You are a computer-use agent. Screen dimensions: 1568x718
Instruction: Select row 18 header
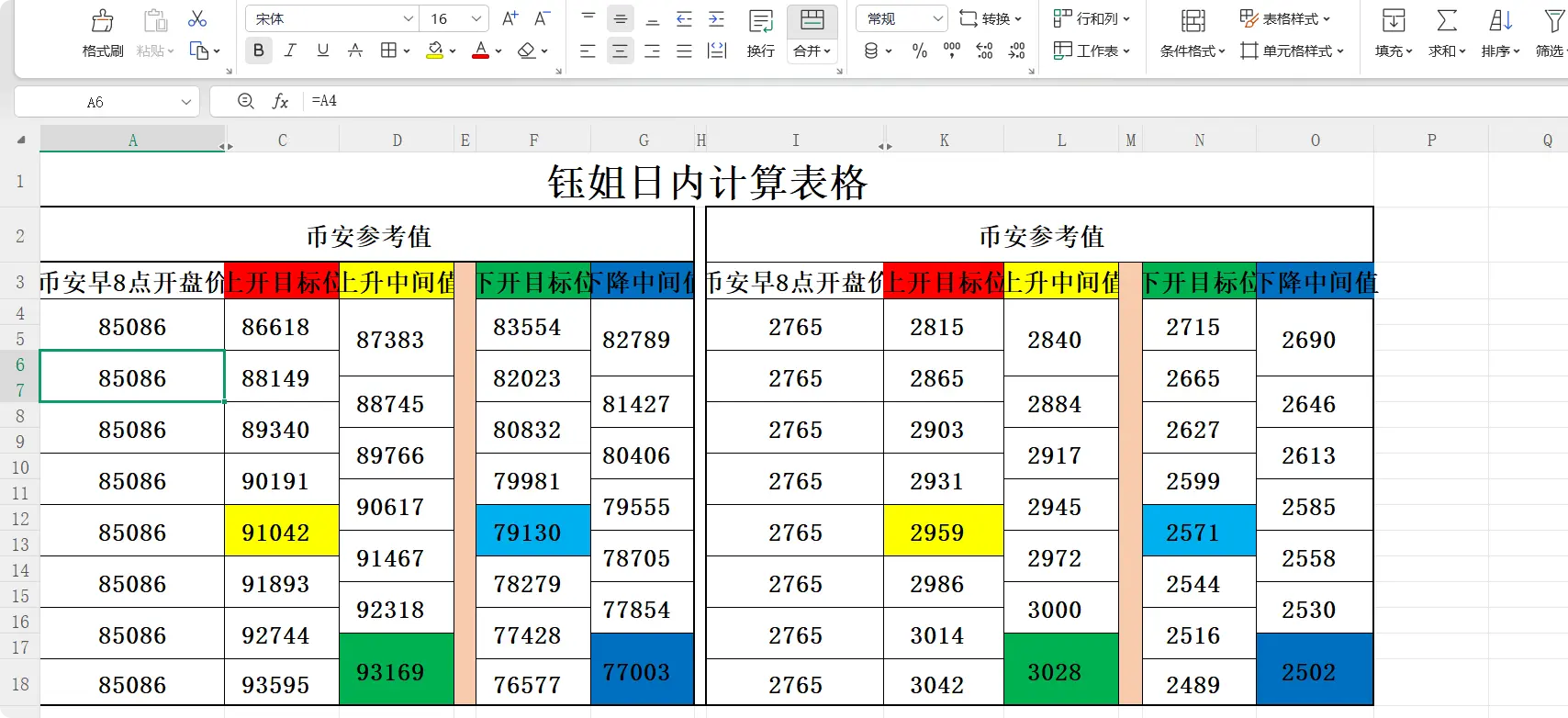pos(20,684)
